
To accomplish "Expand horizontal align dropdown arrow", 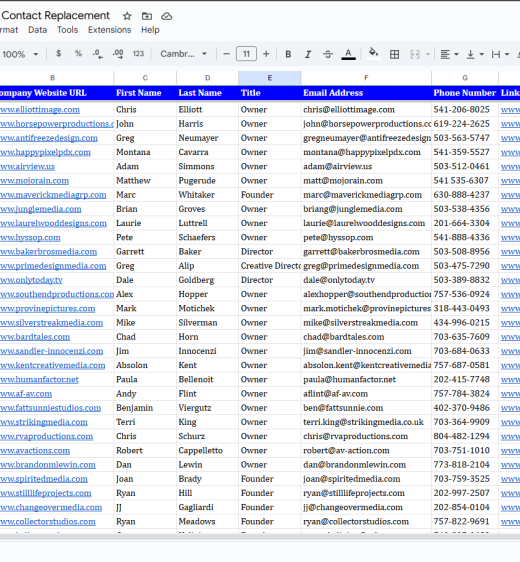I will tap(456, 54).
